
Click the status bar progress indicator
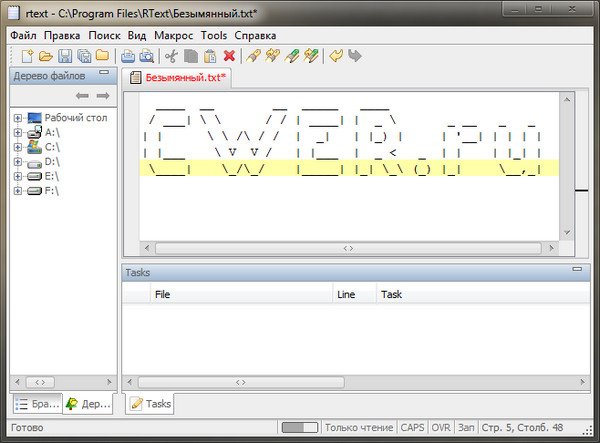point(300,427)
